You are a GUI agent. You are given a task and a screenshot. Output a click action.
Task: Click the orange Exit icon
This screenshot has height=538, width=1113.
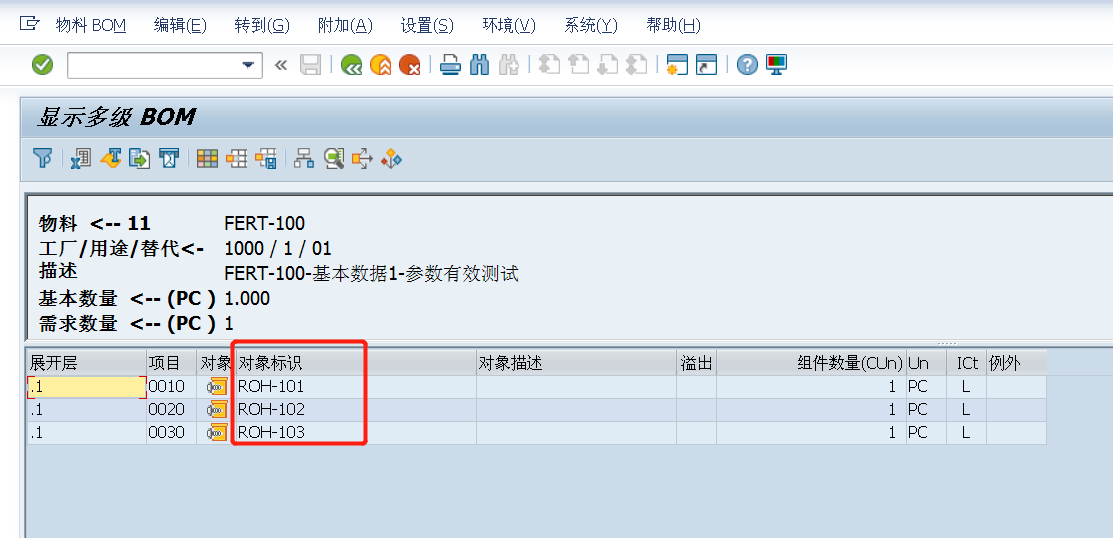(x=380, y=65)
